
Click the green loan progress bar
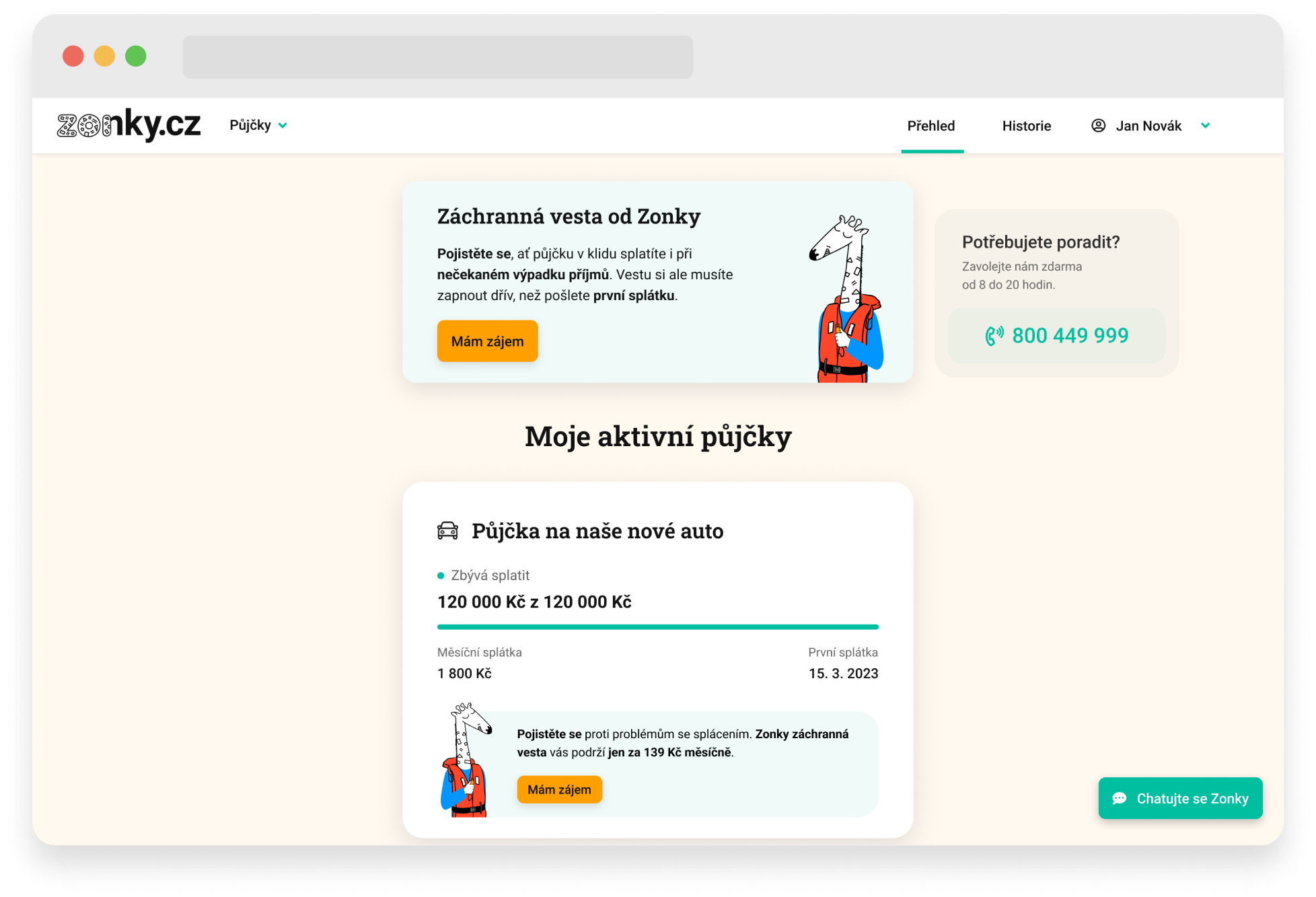[657, 626]
